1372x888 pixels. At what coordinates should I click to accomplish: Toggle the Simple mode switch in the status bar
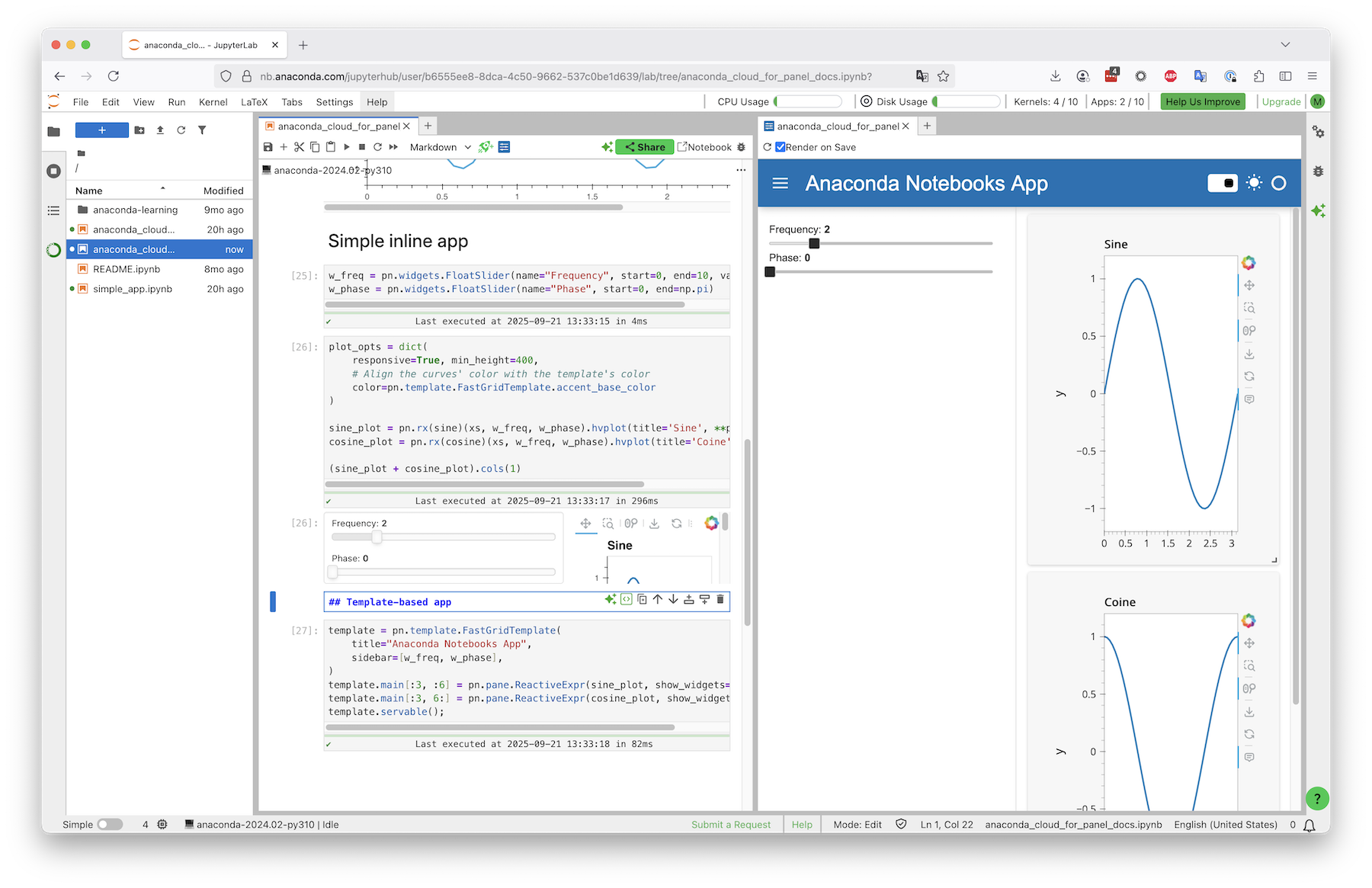tap(110, 824)
